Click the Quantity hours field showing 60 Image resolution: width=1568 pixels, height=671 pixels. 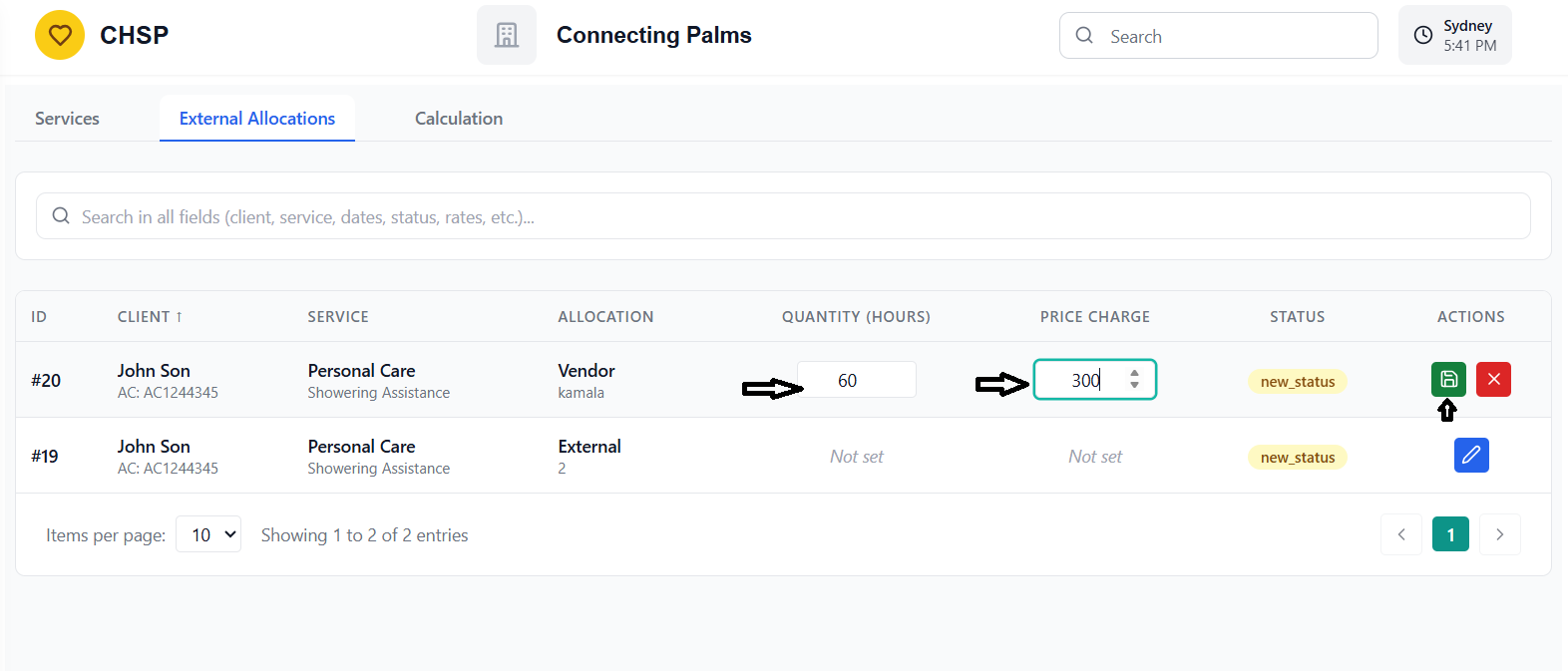pyautogui.click(x=856, y=380)
